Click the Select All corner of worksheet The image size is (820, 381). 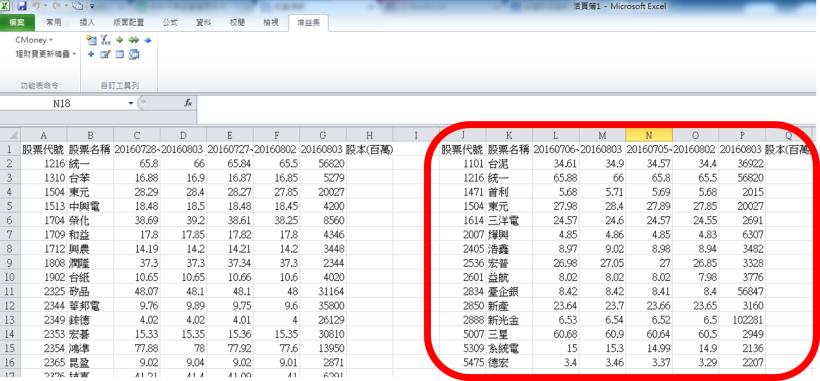[10, 135]
